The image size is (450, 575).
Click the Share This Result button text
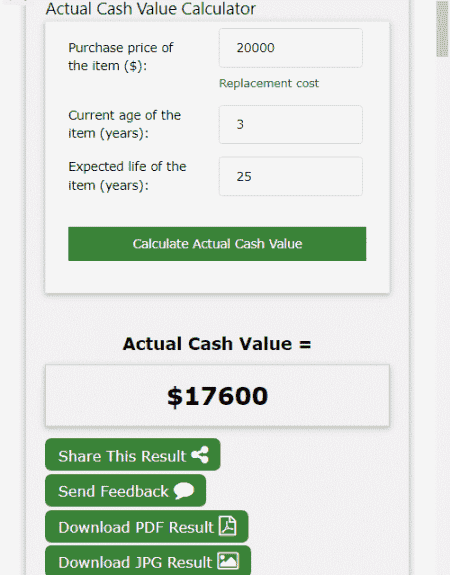point(122,456)
